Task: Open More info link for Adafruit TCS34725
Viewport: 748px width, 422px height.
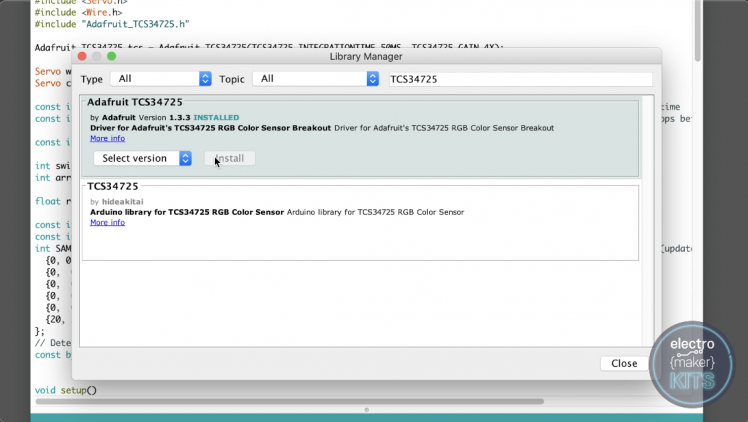Action: coord(107,138)
